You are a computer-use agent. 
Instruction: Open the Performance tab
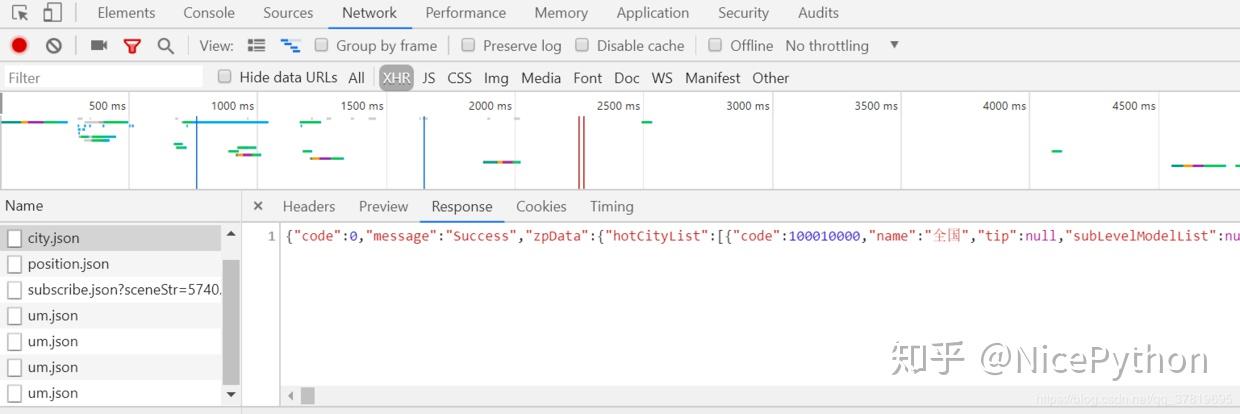coord(465,13)
